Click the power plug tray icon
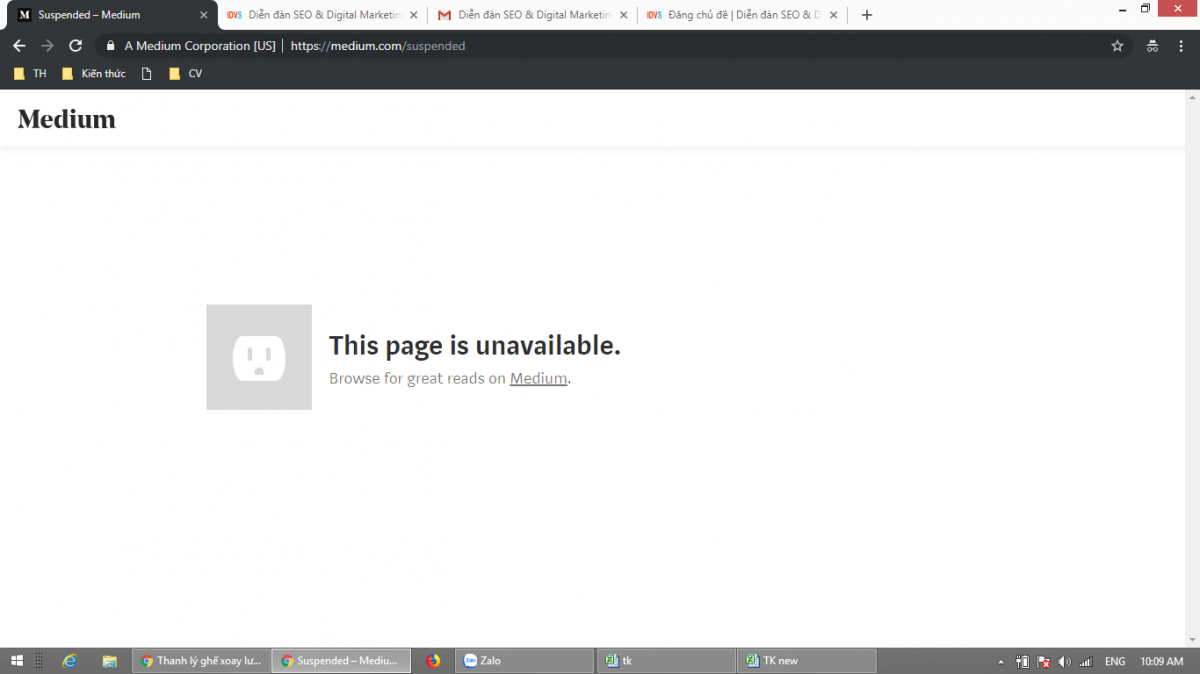The width and height of the screenshot is (1200, 674). pos(1023,662)
